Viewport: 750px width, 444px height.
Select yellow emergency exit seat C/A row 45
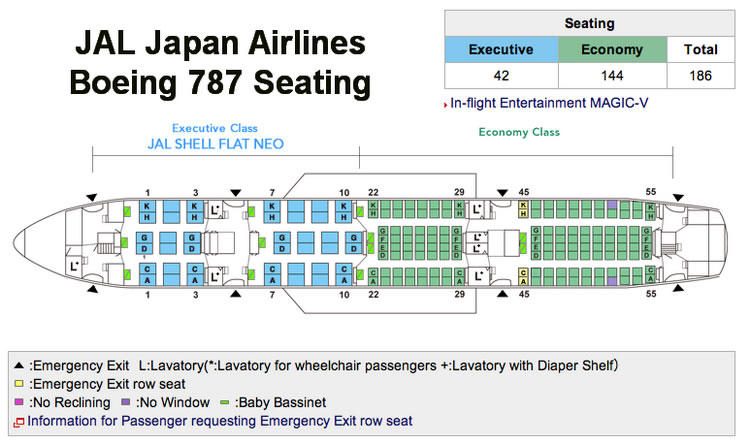tap(524, 277)
